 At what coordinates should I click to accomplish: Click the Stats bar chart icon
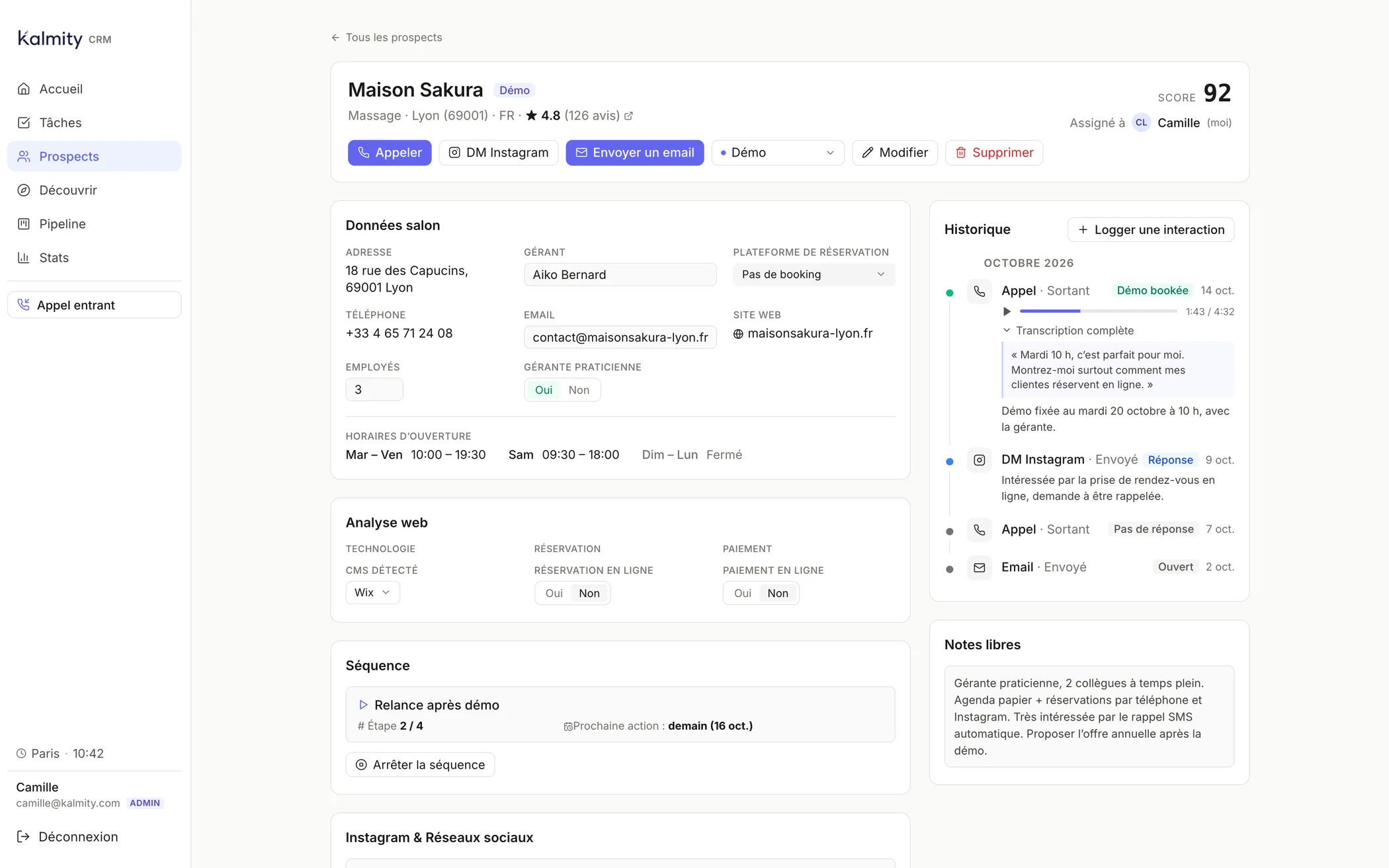coord(24,257)
